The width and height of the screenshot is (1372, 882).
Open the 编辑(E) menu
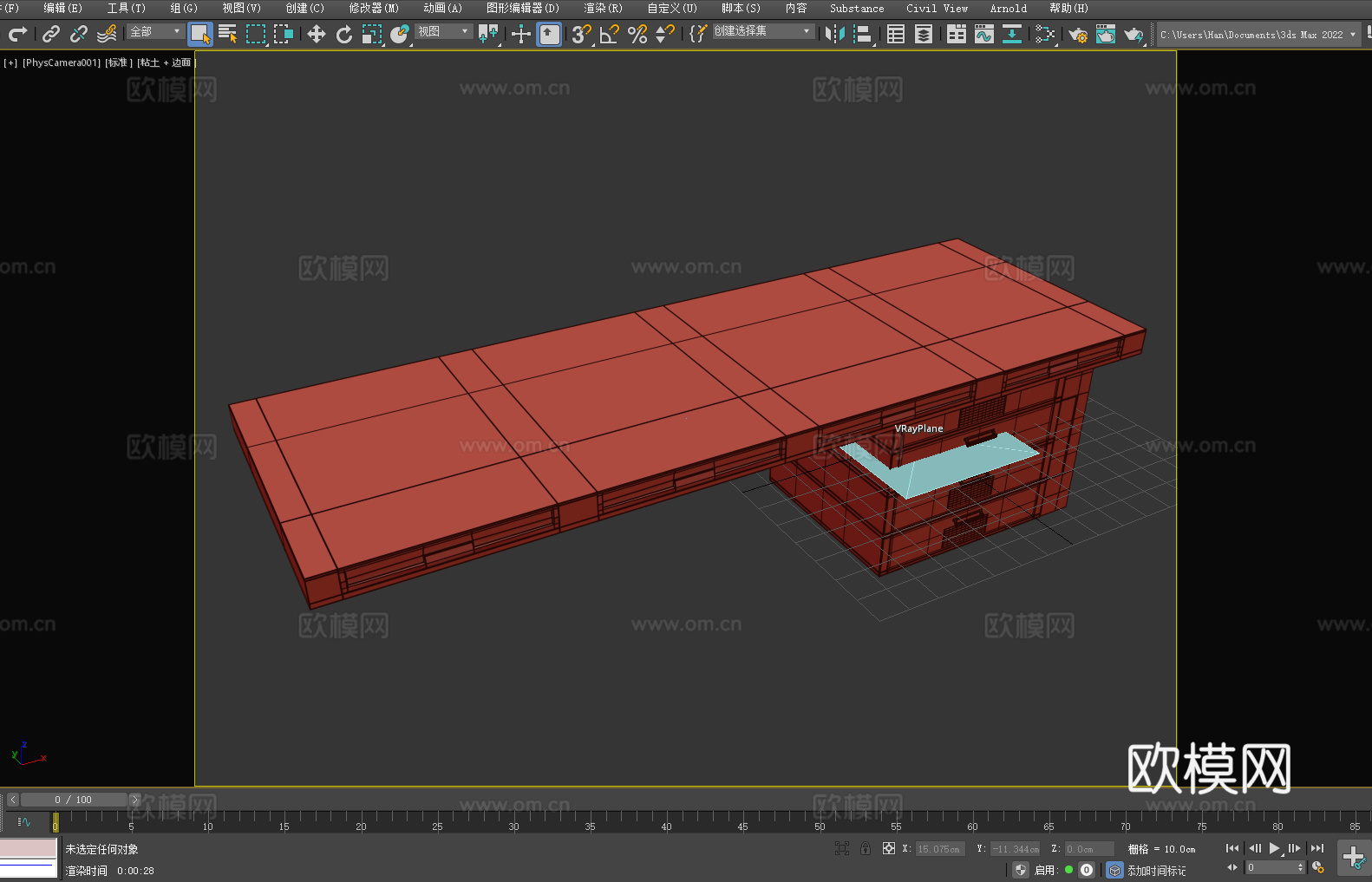(x=62, y=8)
